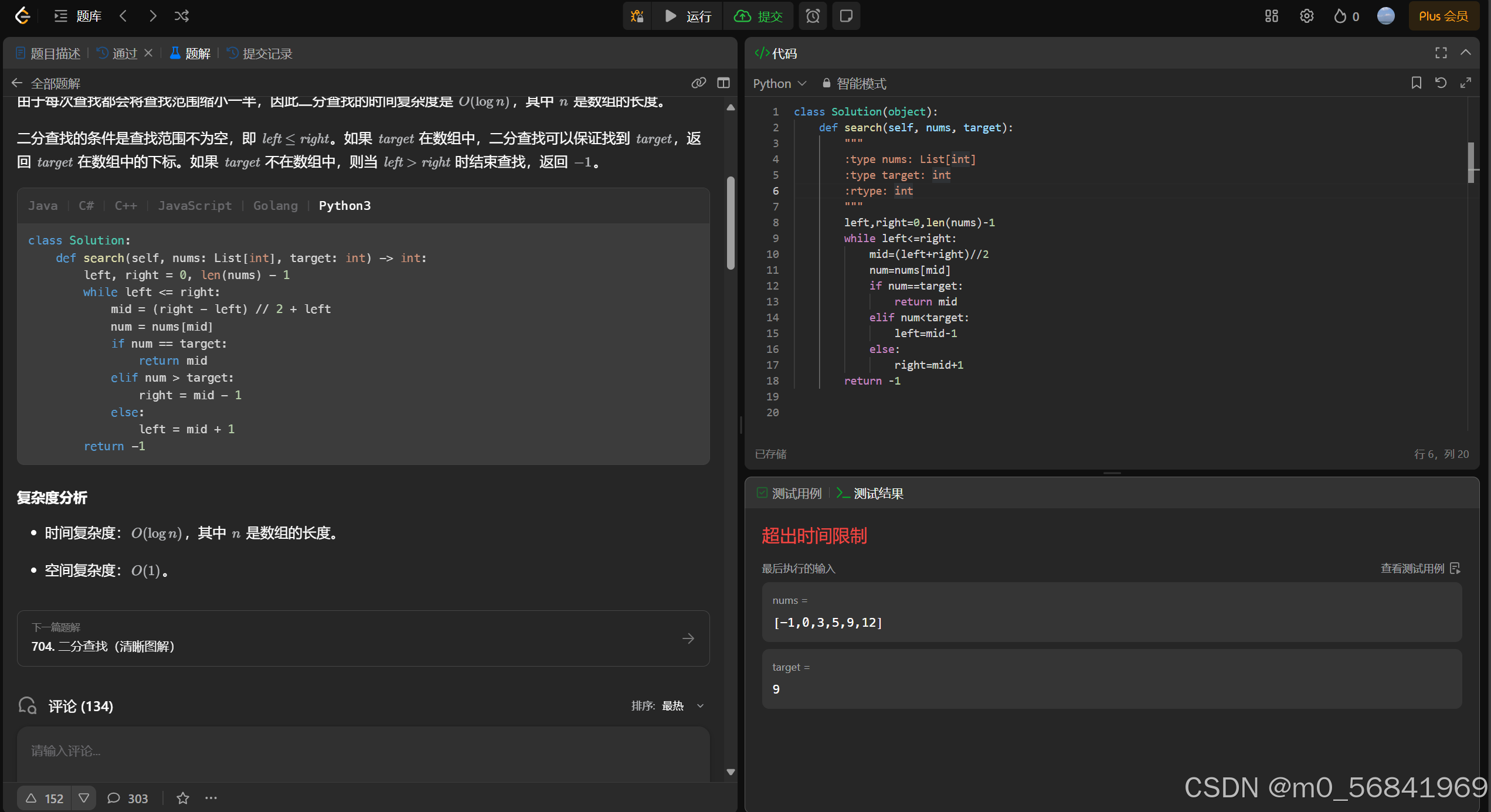Viewport: 1491px width, 812px height.
Task: Enter fullscreen for the code editor
Action: (1441, 53)
